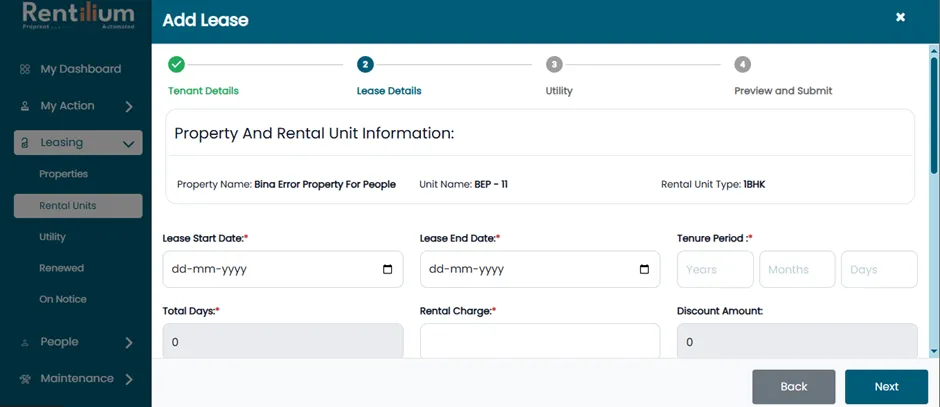Select On Notice in sidebar

point(62,299)
